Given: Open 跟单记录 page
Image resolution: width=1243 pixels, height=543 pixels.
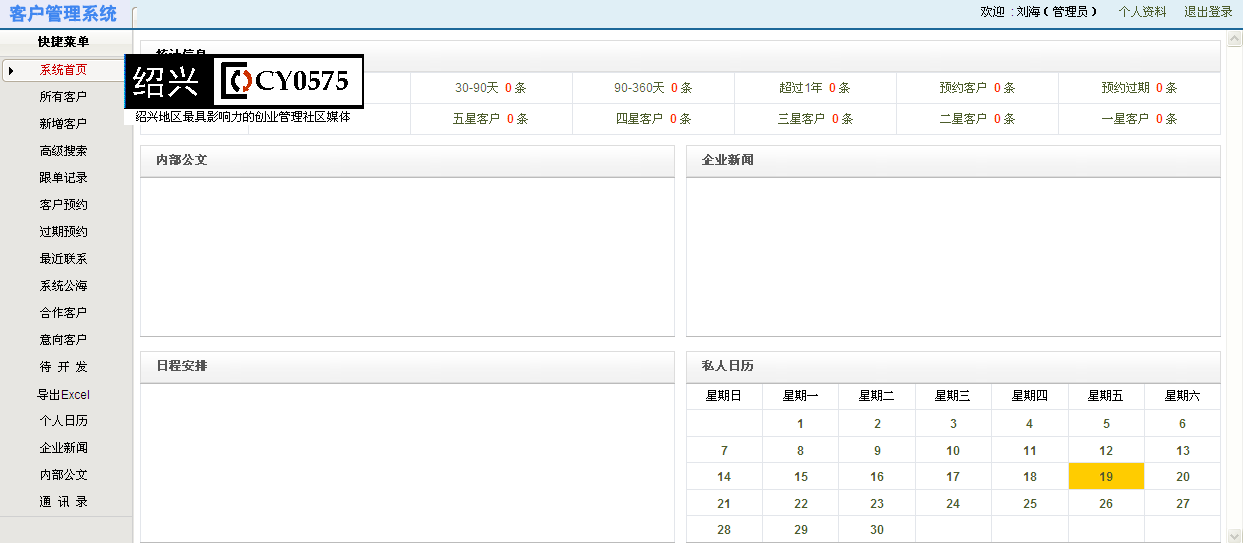Looking at the screenshot, I should tap(63, 178).
